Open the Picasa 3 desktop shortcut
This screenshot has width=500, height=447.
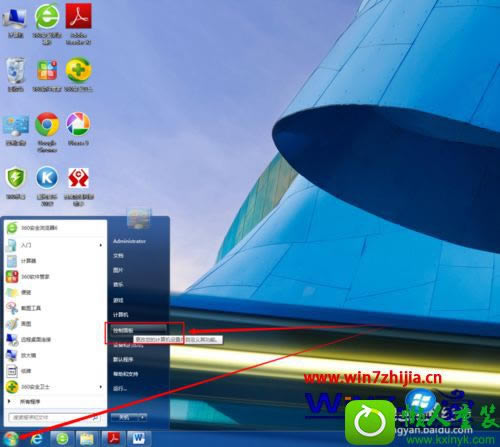[x=78, y=129]
